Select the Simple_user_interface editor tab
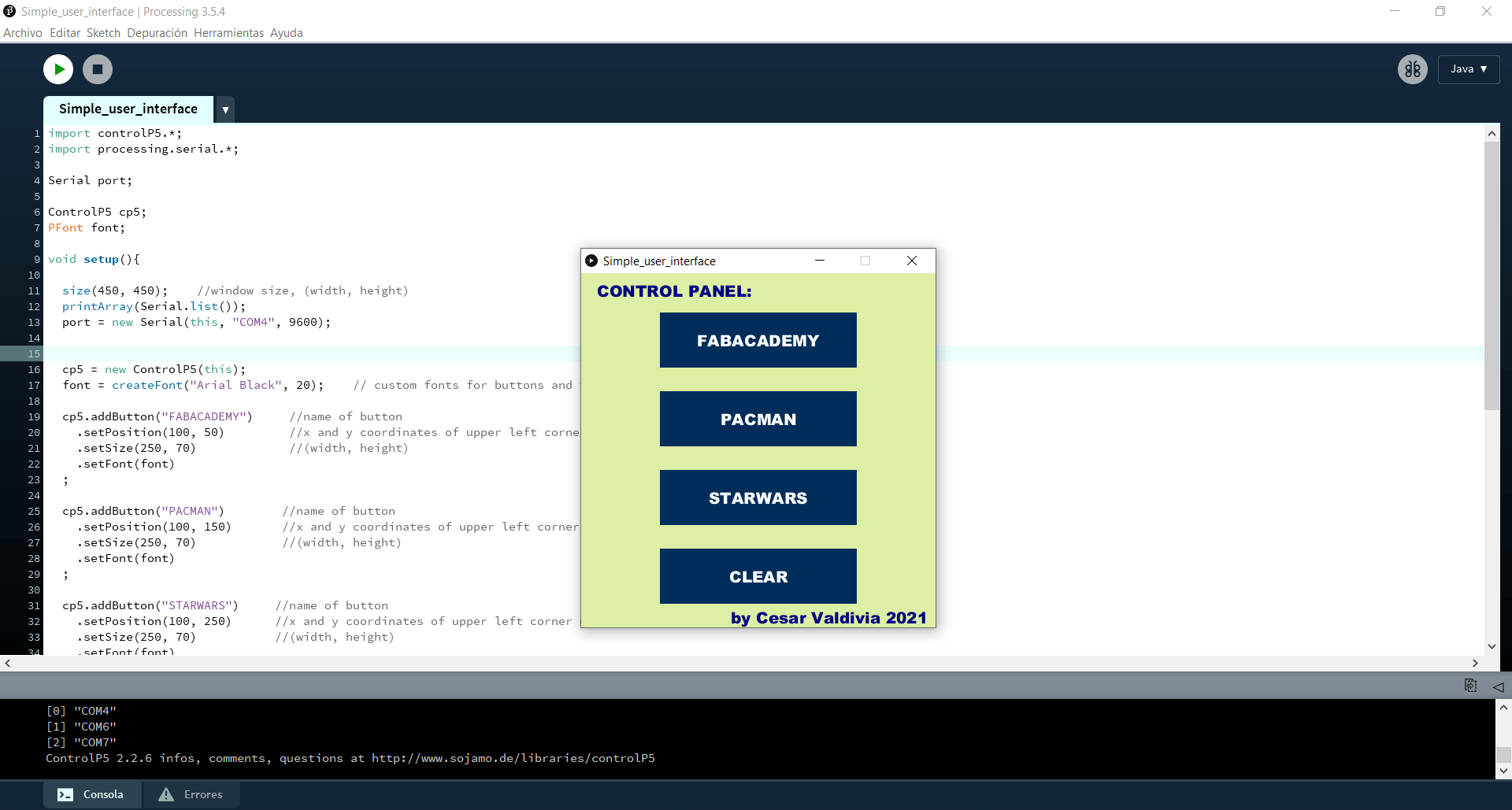Screen dimensions: 1512x810 point(128,109)
